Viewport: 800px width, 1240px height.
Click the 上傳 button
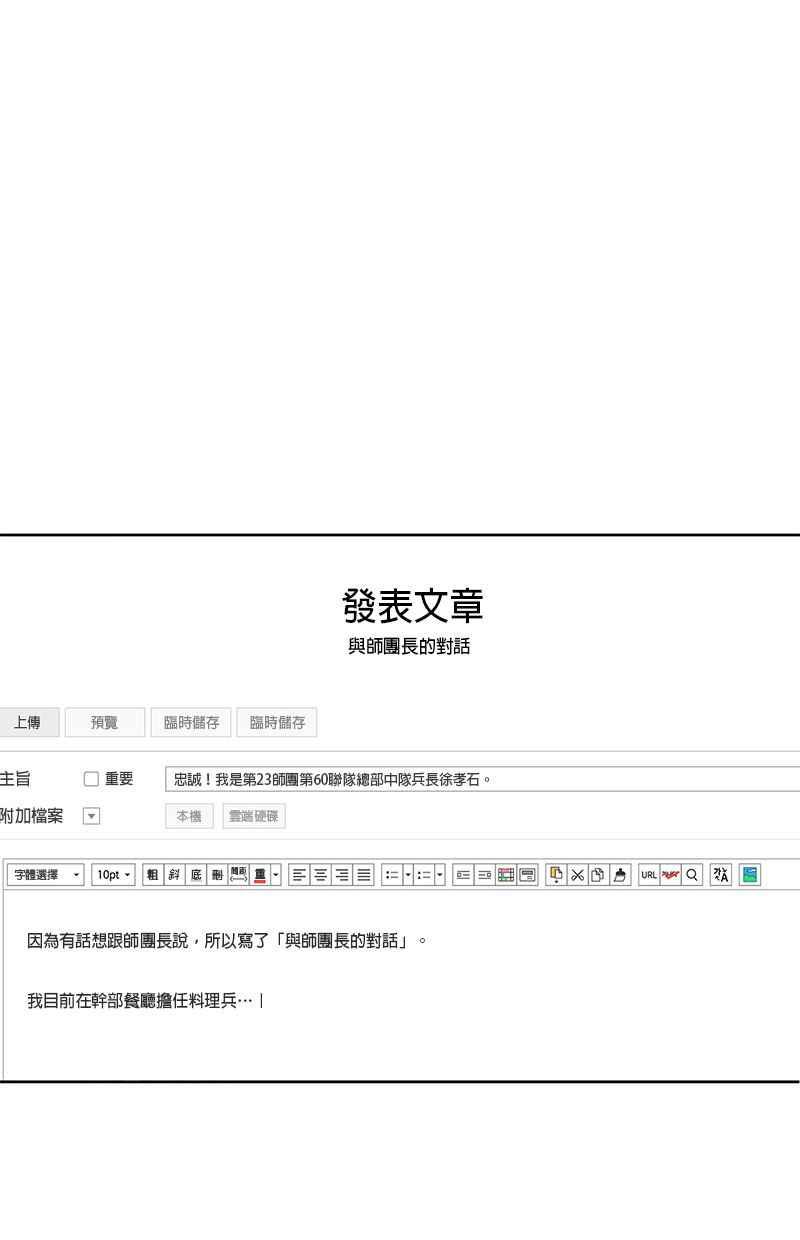28,723
